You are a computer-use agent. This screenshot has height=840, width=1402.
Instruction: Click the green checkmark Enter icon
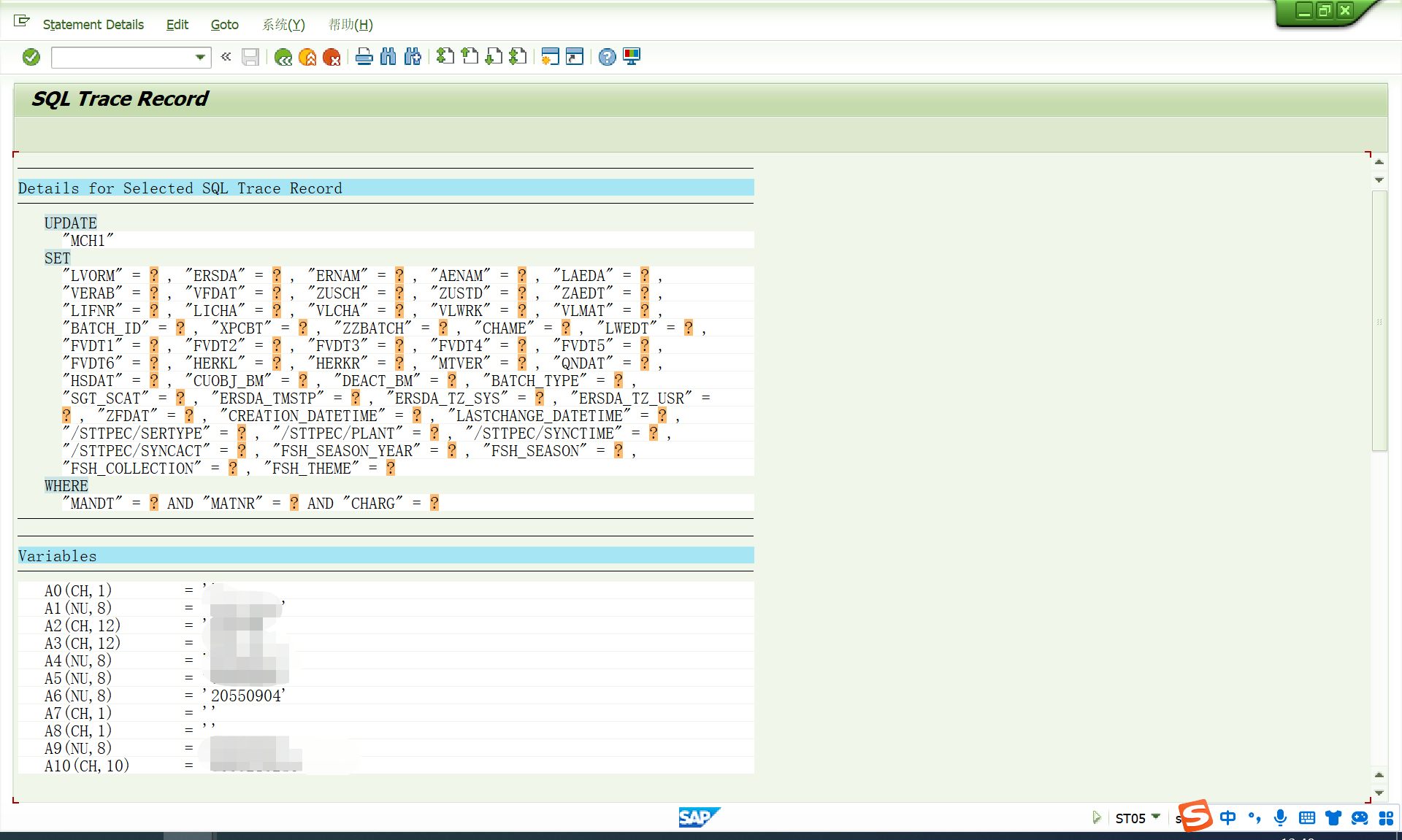pyautogui.click(x=31, y=57)
